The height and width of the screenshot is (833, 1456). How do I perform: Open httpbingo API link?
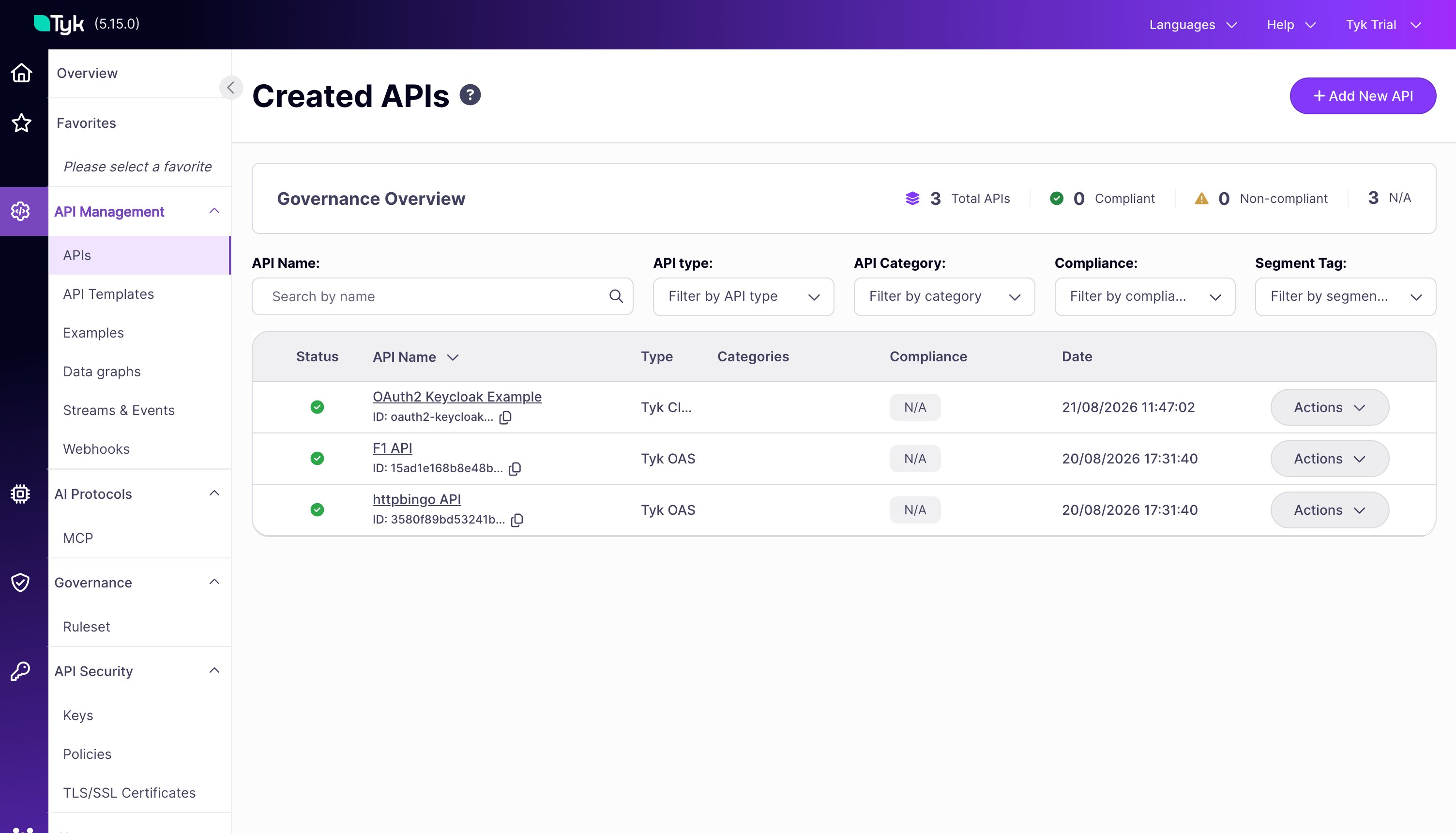(417, 499)
